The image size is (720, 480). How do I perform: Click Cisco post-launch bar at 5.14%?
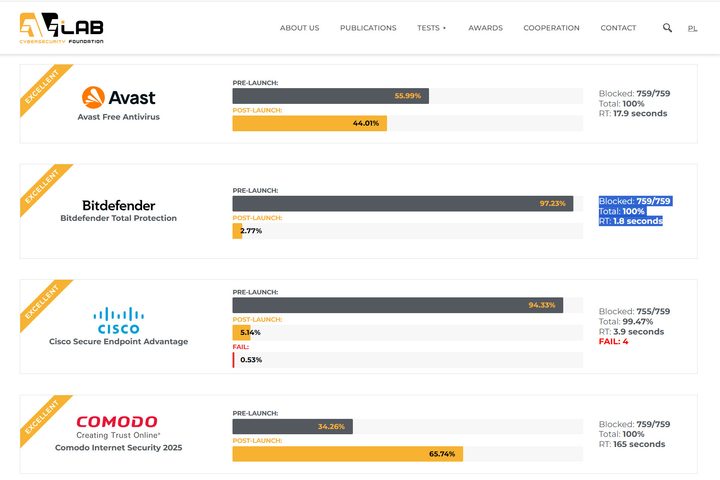coord(242,333)
